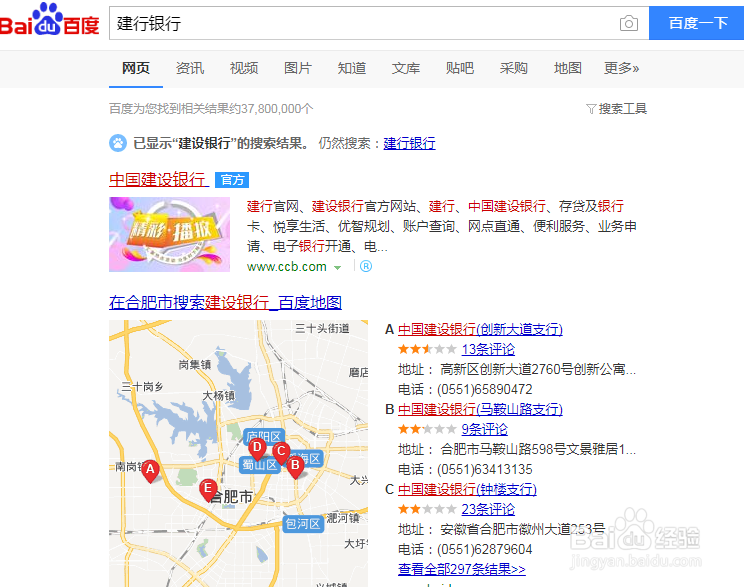Click 查看全部297条结果>> link
Screen dimensions: 744x587
[x=462, y=569]
